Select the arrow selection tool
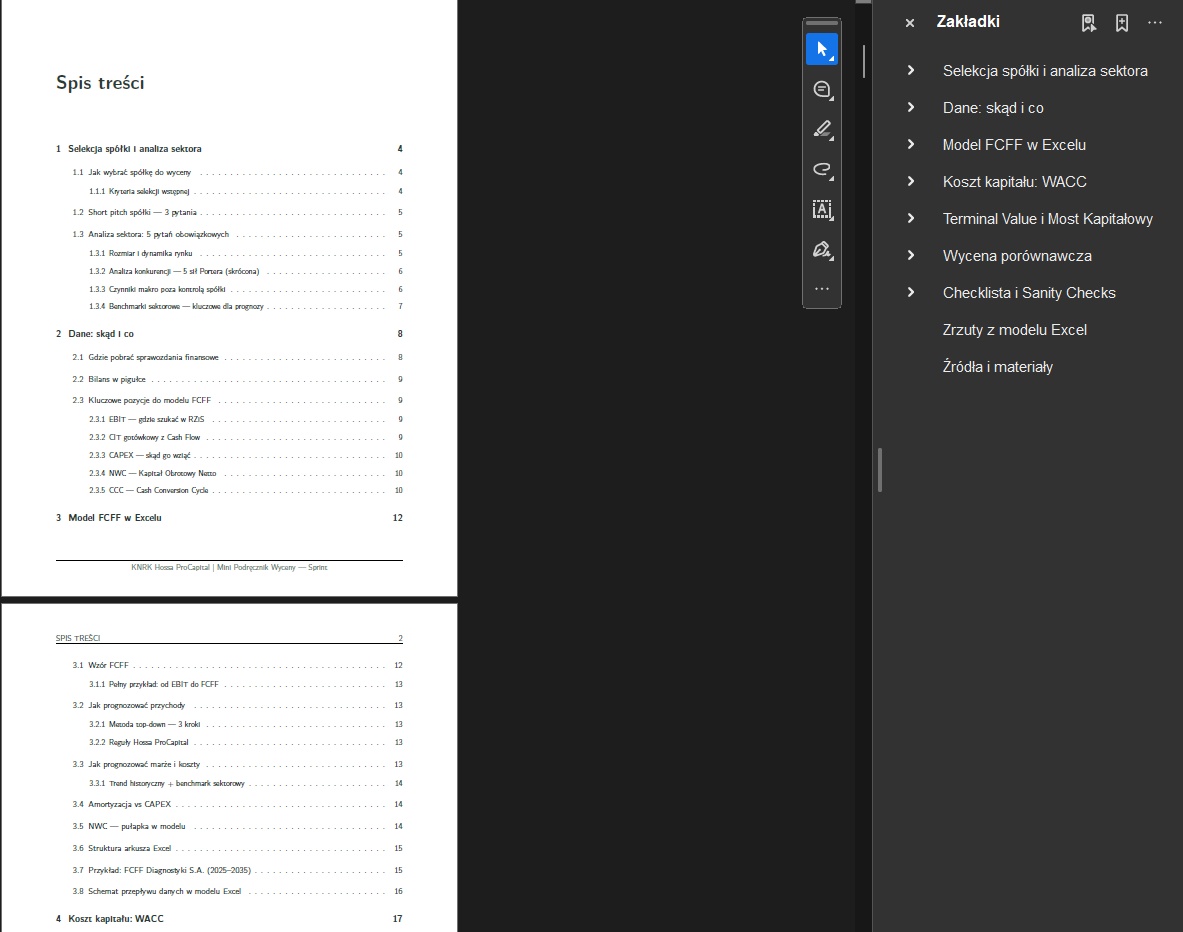This screenshot has width=1183, height=932. point(822,50)
